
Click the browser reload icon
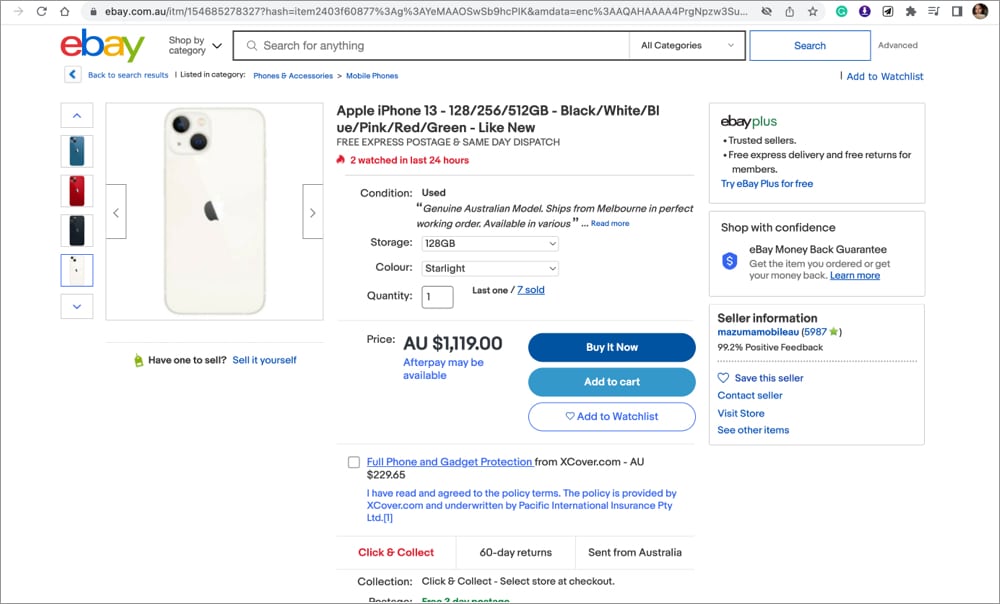[40, 10]
